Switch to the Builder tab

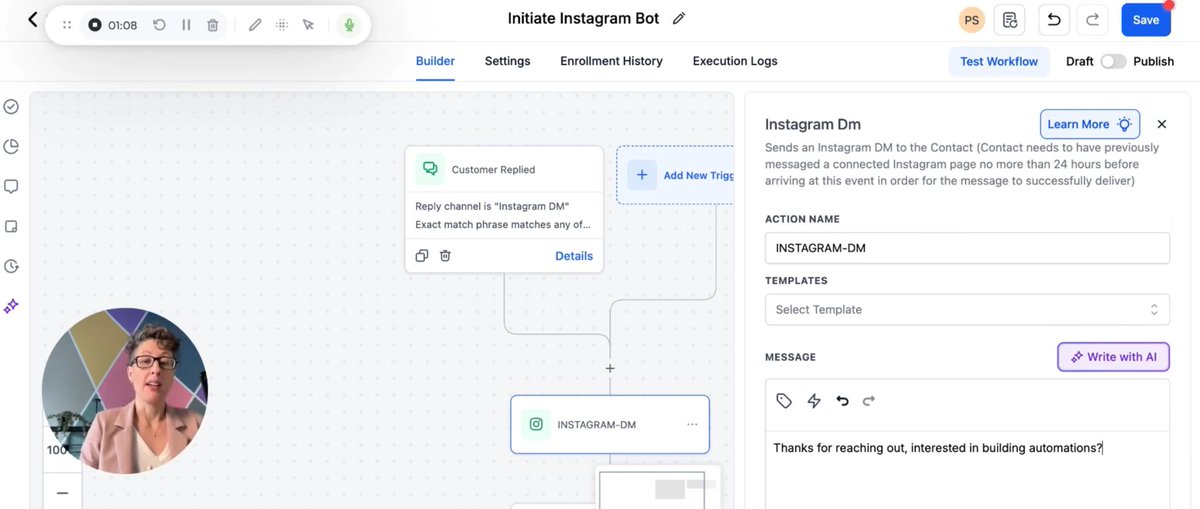click(x=435, y=61)
